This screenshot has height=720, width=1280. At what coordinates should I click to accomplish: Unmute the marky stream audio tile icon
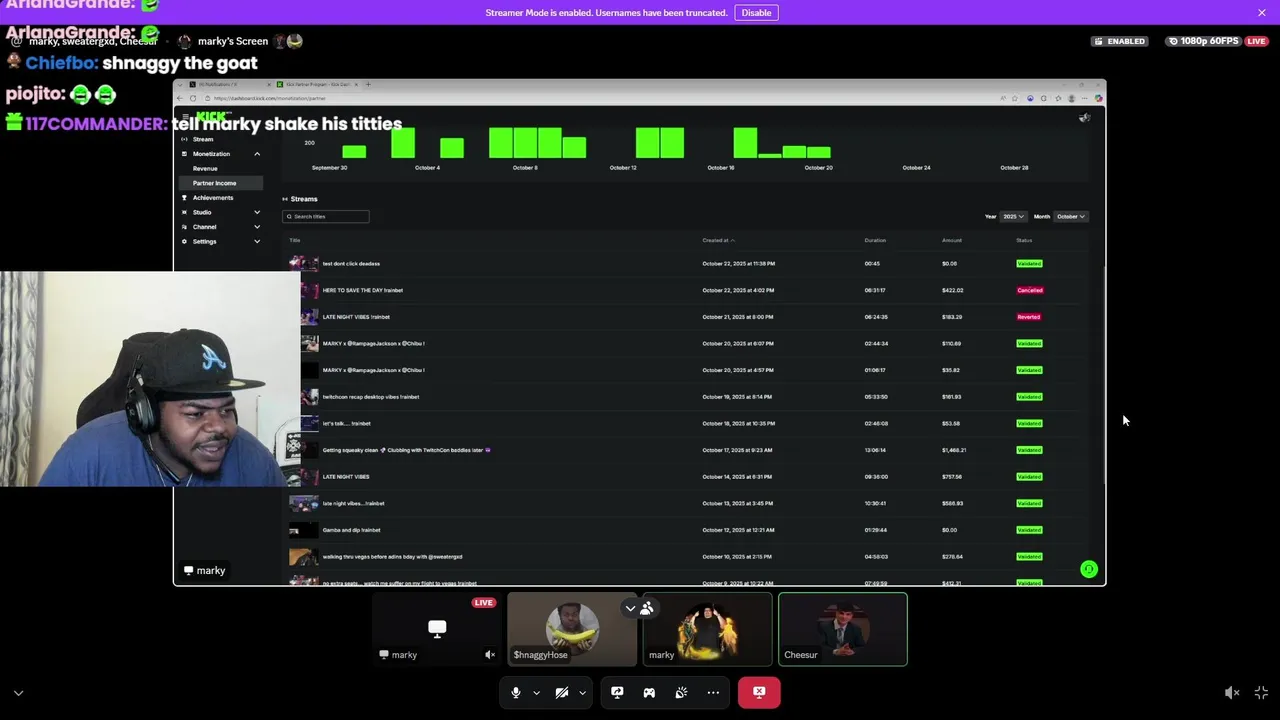pos(490,655)
